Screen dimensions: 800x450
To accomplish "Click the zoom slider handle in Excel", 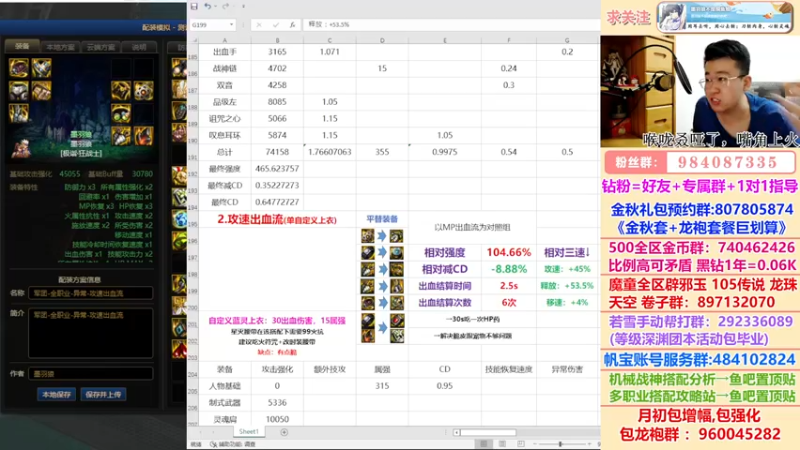I will [x=560, y=444].
